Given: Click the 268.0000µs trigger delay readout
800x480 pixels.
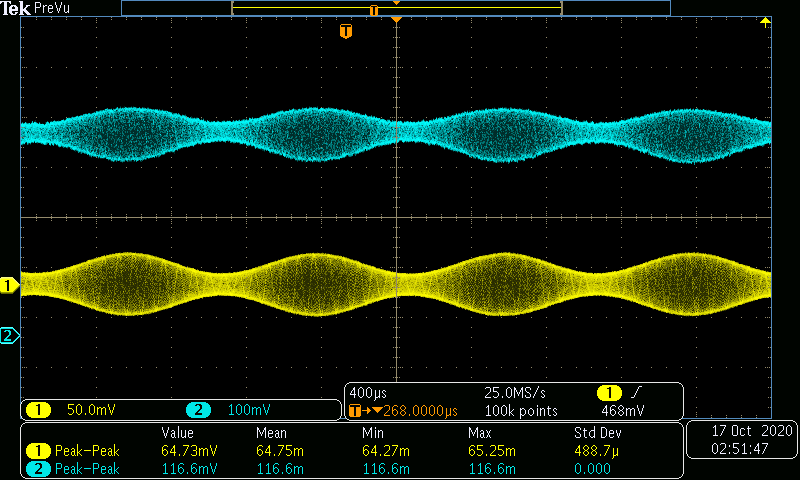Looking at the screenshot, I should tap(420, 411).
